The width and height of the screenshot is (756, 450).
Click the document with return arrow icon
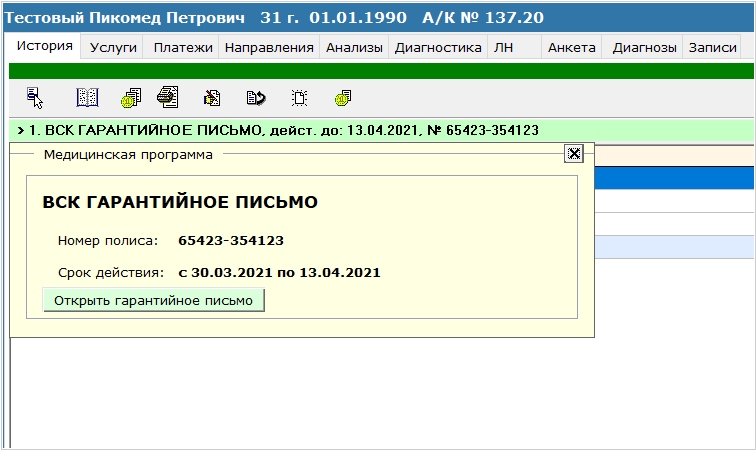coord(256,98)
